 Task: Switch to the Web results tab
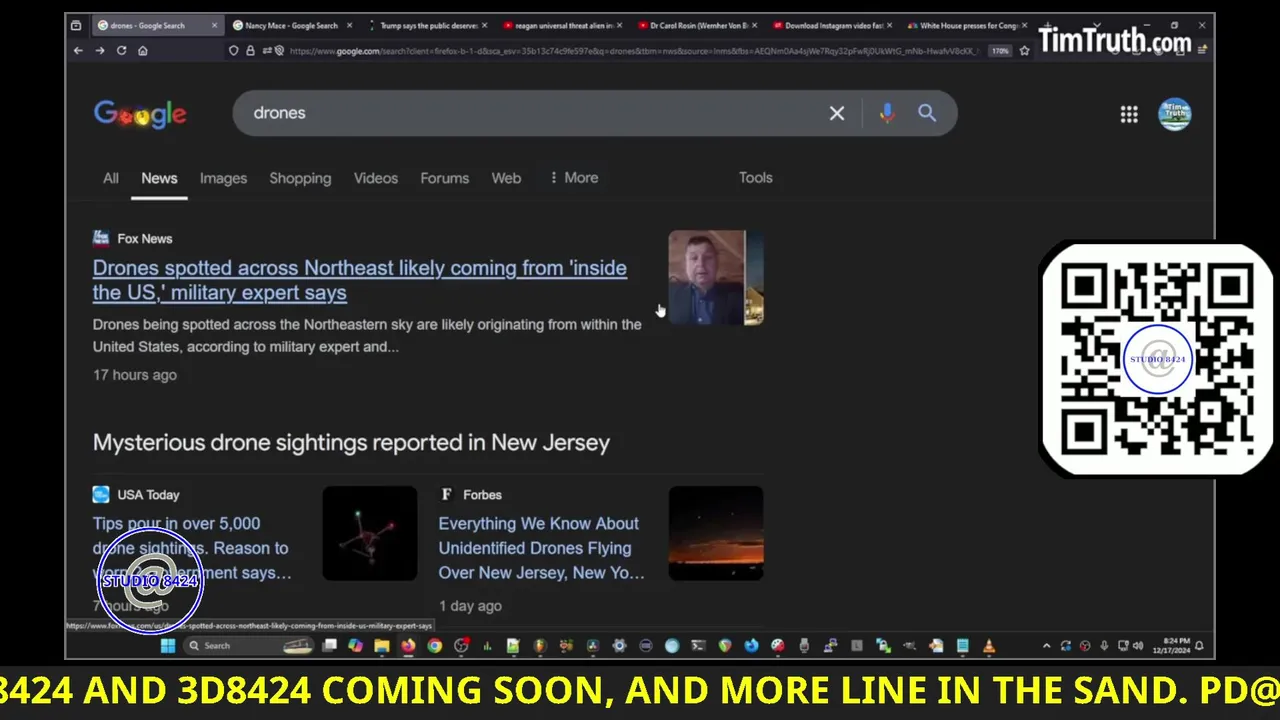coord(506,178)
